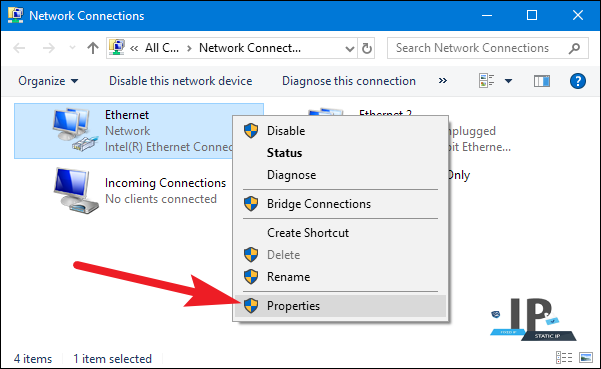Toggle the preview pane icon
This screenshot has width=601, height=369.
click(x=542, y=81)
